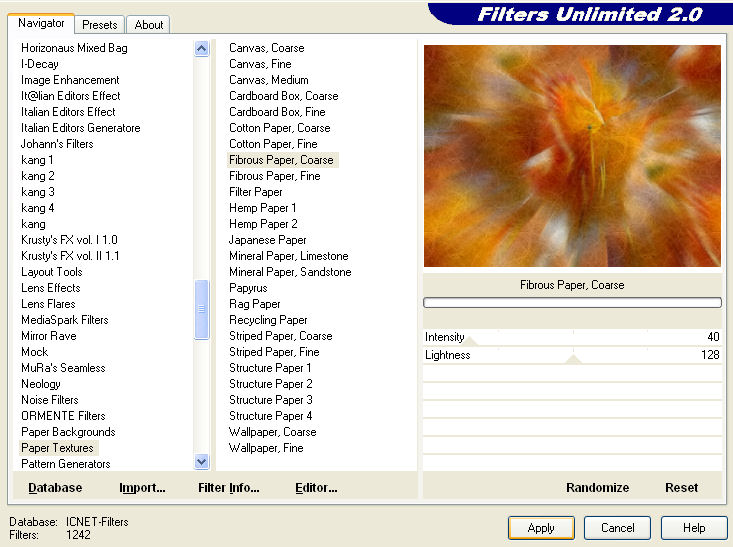Select Paper Textures category
This screenshot has height=547, width=733.
[x=57, y=448]
